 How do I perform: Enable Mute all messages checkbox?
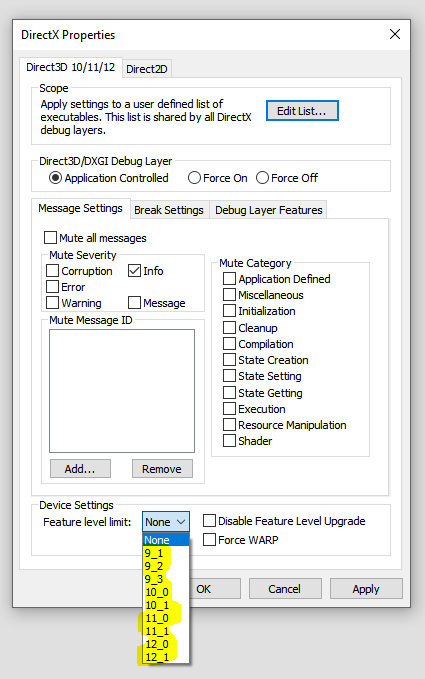50,238
